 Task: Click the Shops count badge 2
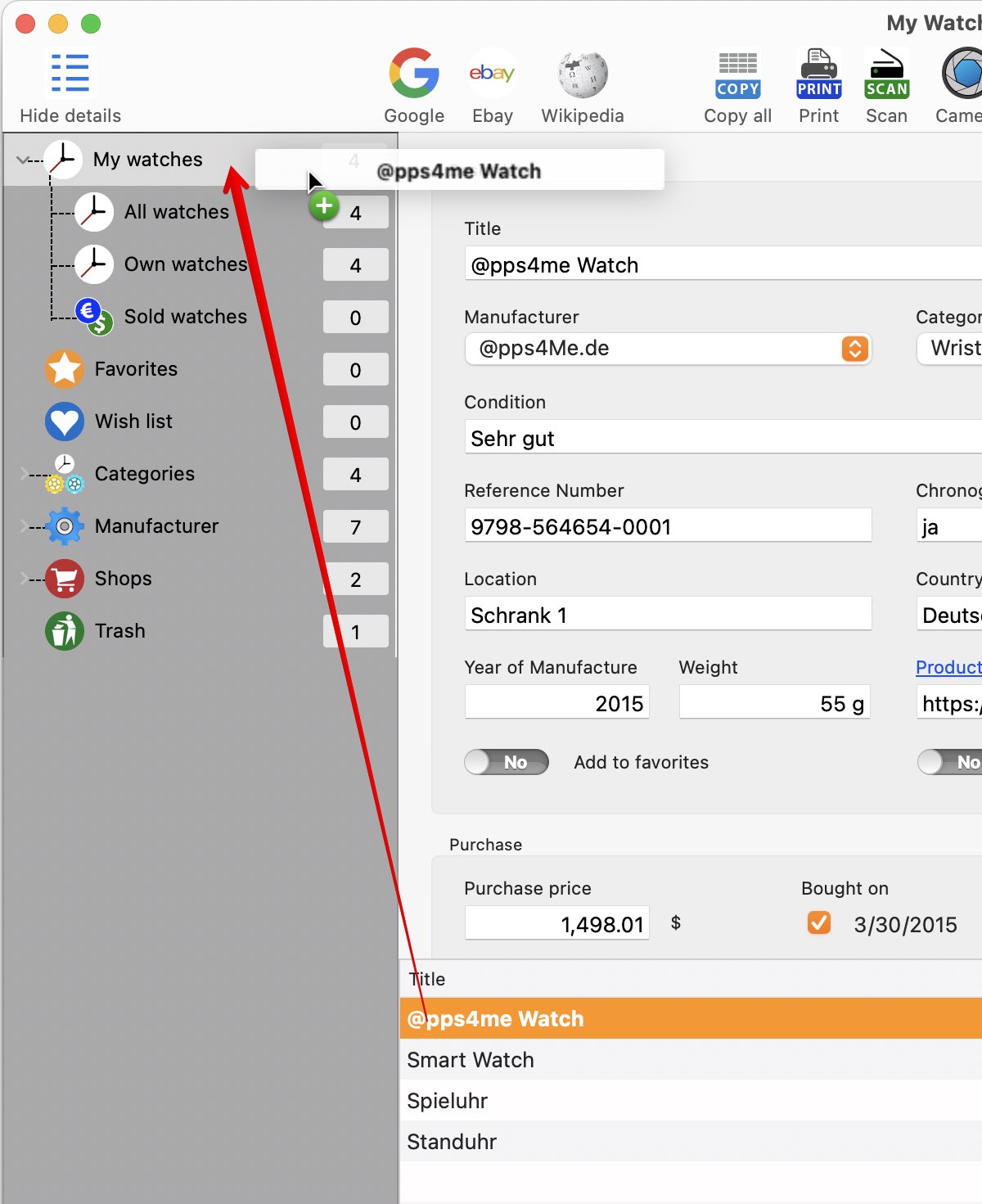point(355,579)
